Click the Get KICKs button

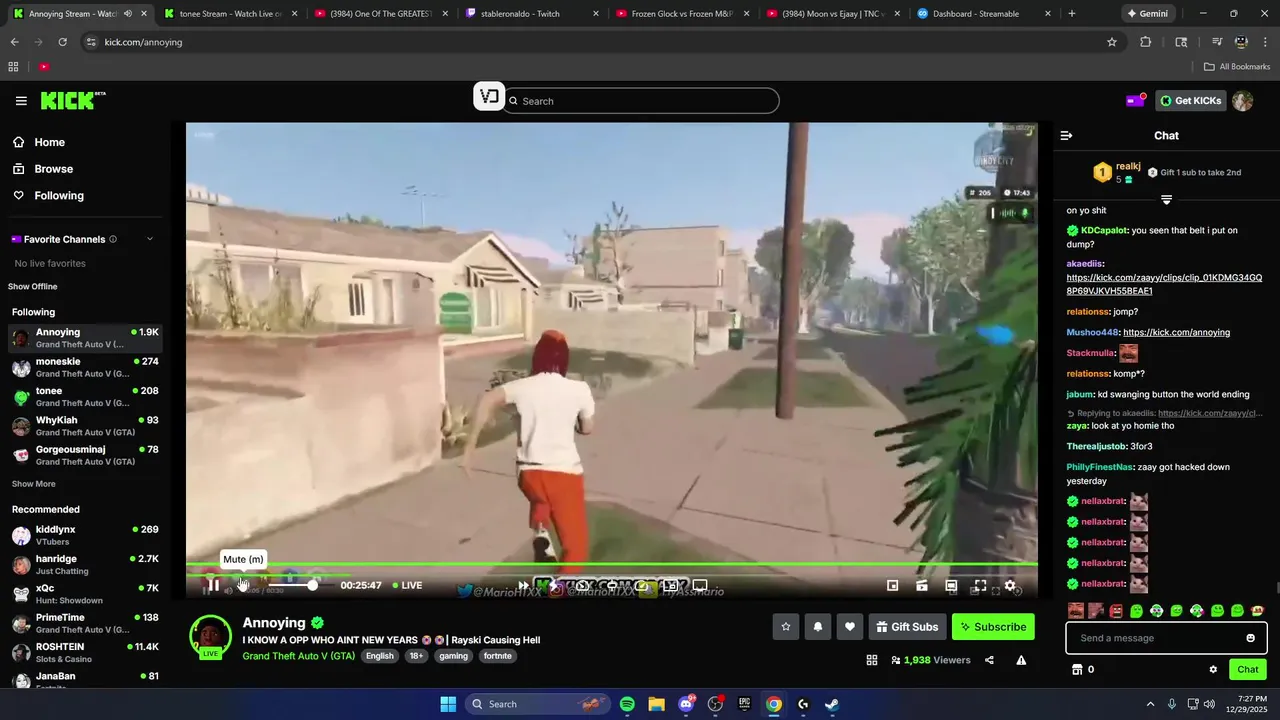1189,100
